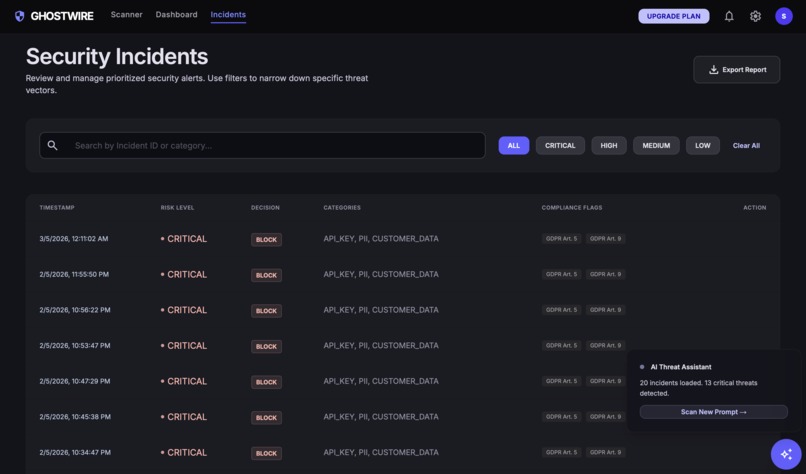
Task: Filter incidents by LOW
Action: [703, 145]
